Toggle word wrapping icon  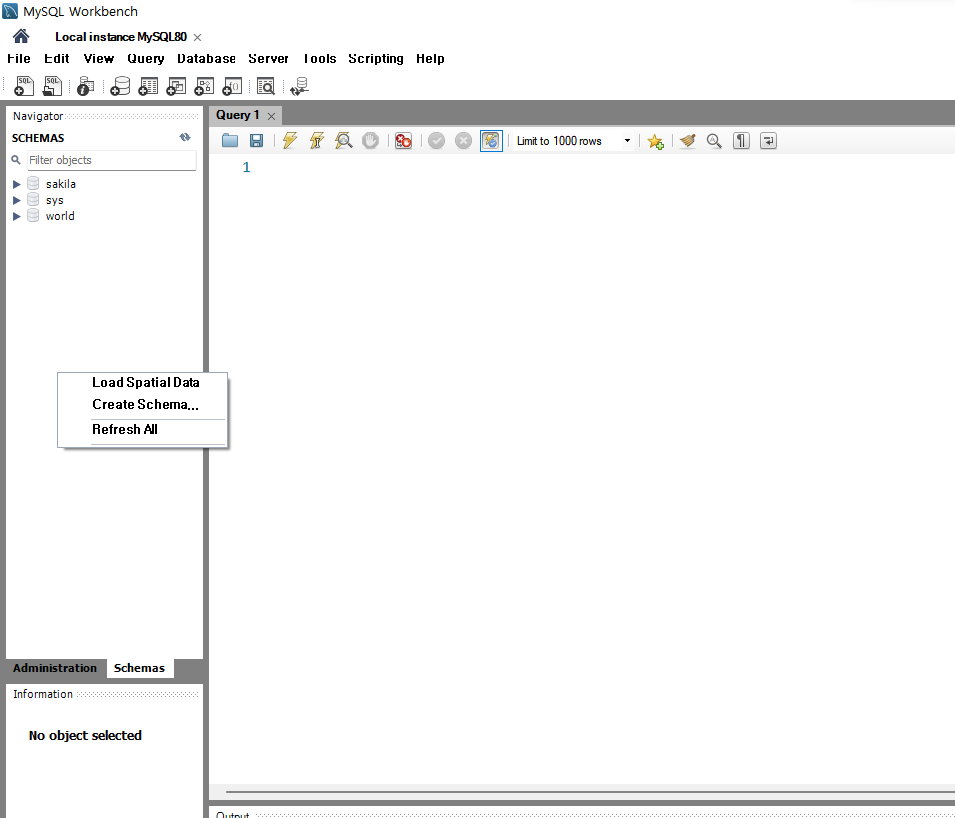coord(769,141)
